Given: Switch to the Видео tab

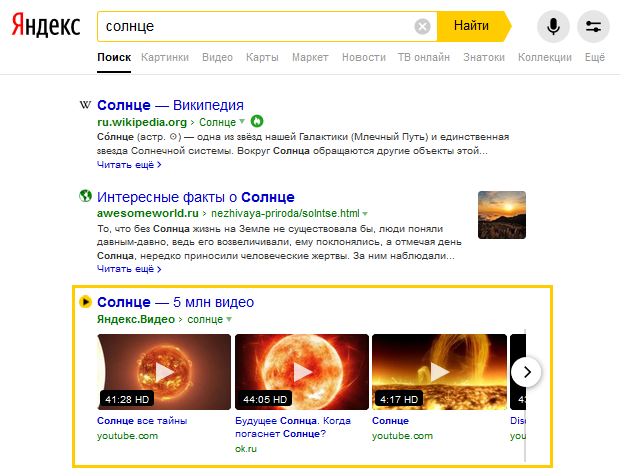Looking at the screenshot, I should point(217,57).
